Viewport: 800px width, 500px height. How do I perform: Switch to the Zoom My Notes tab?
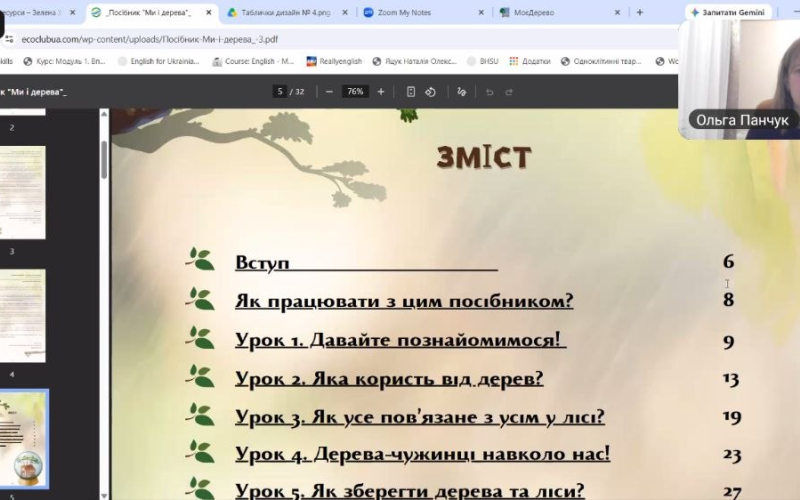point(404,12)
